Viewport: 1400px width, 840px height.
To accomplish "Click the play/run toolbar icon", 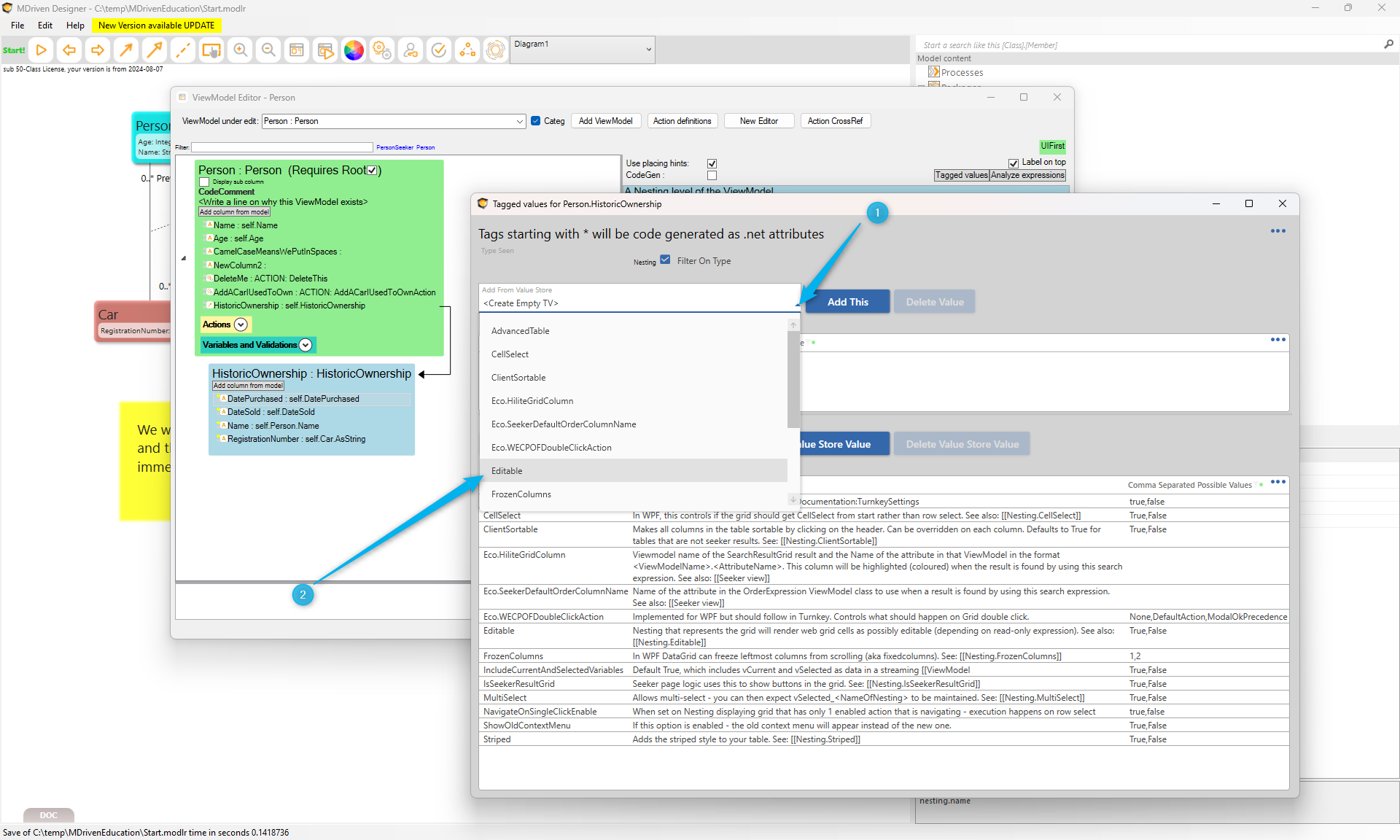I will point(42,50).
